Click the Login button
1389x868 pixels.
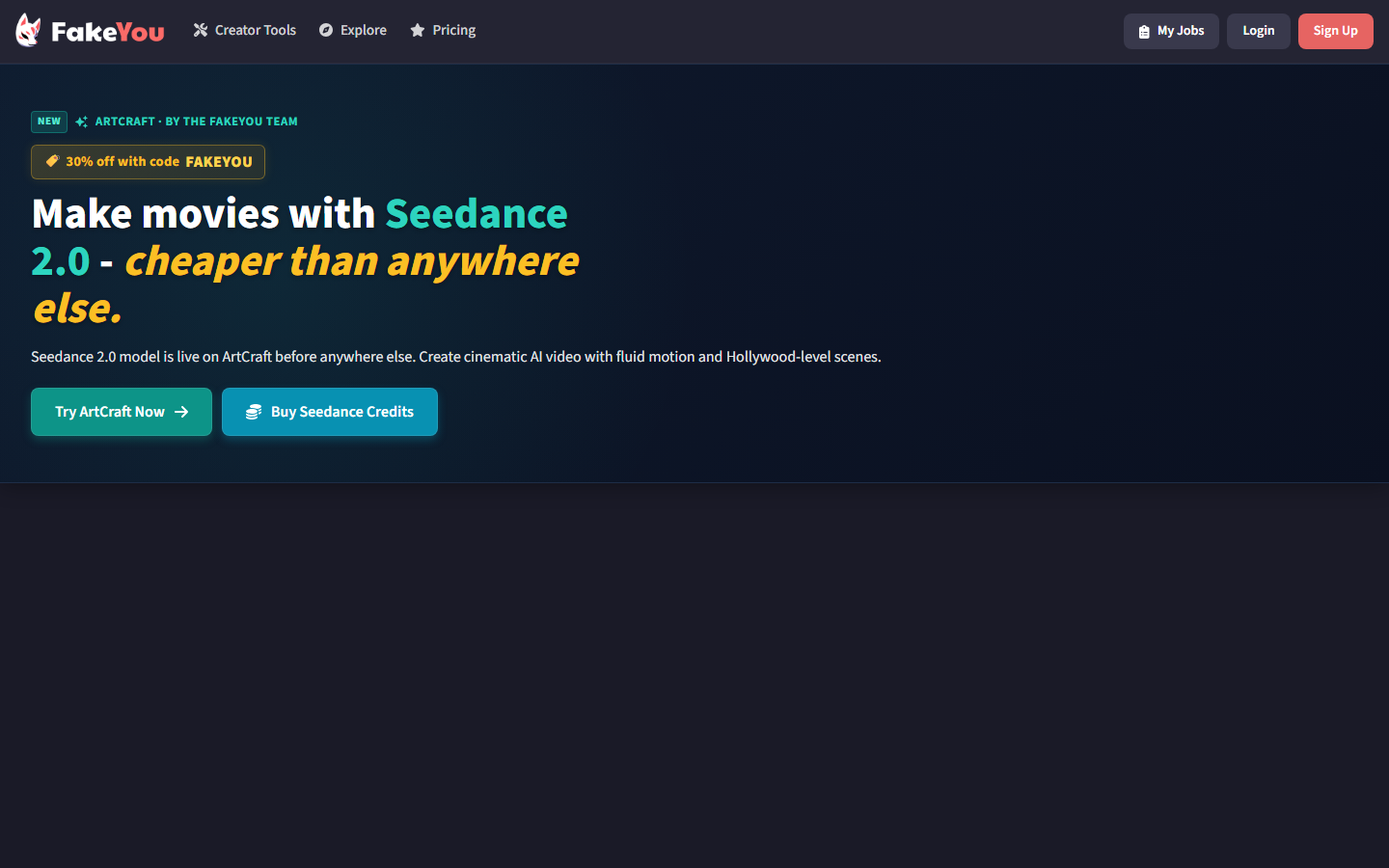[1259, 31]
